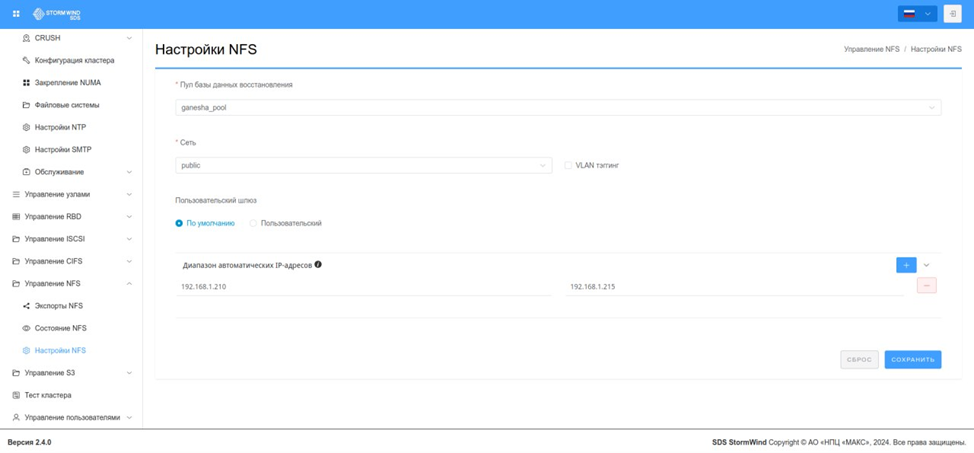Image resolution: width=974 pixels, height=453 pixels.
Task: Click the Обслуживание icon
Action: point(26,172)
